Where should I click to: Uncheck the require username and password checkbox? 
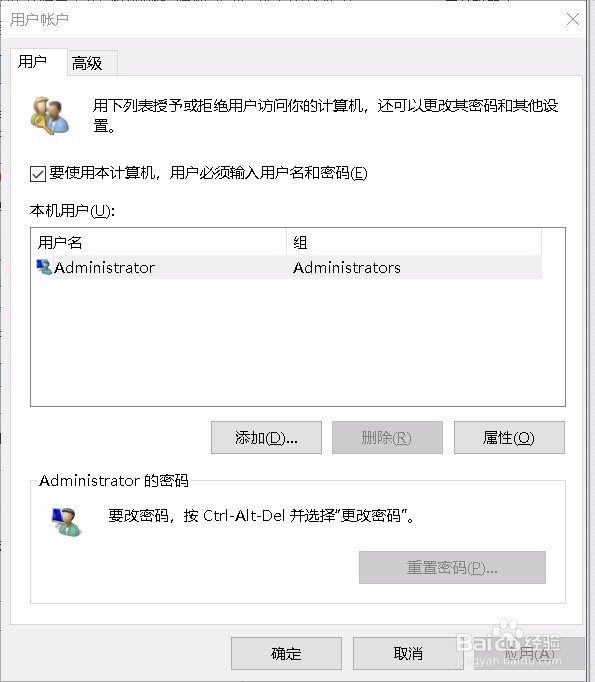[38, 174]
